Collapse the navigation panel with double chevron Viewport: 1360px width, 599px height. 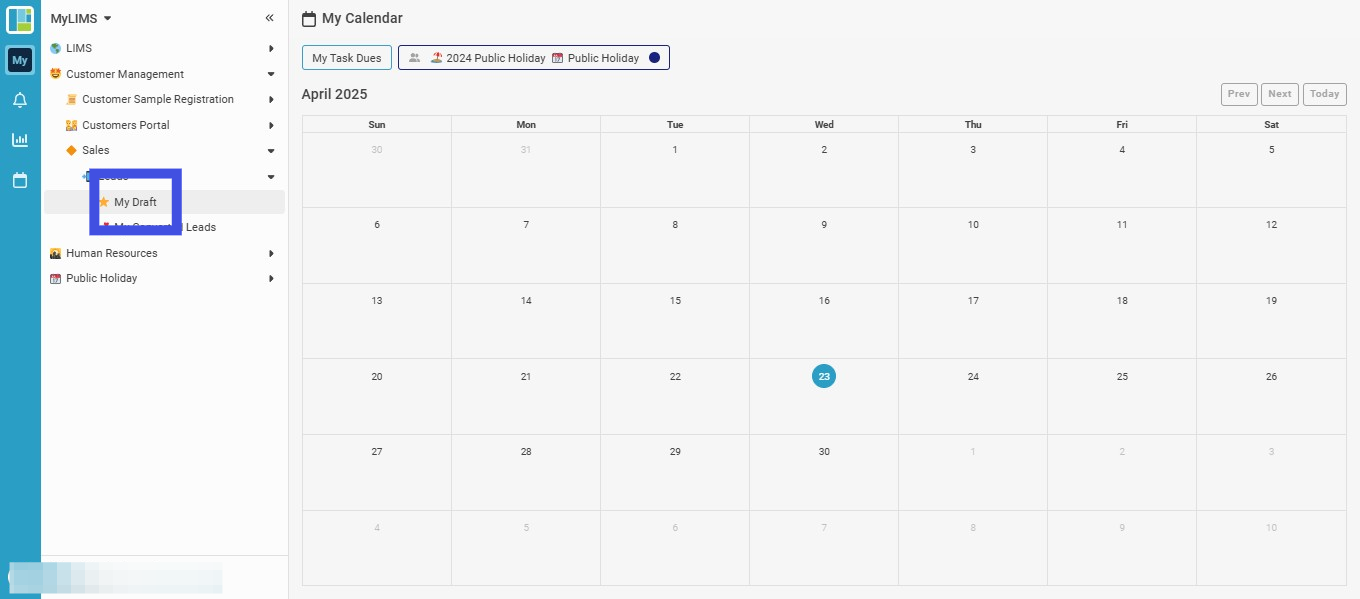click(x=269, y=18)
